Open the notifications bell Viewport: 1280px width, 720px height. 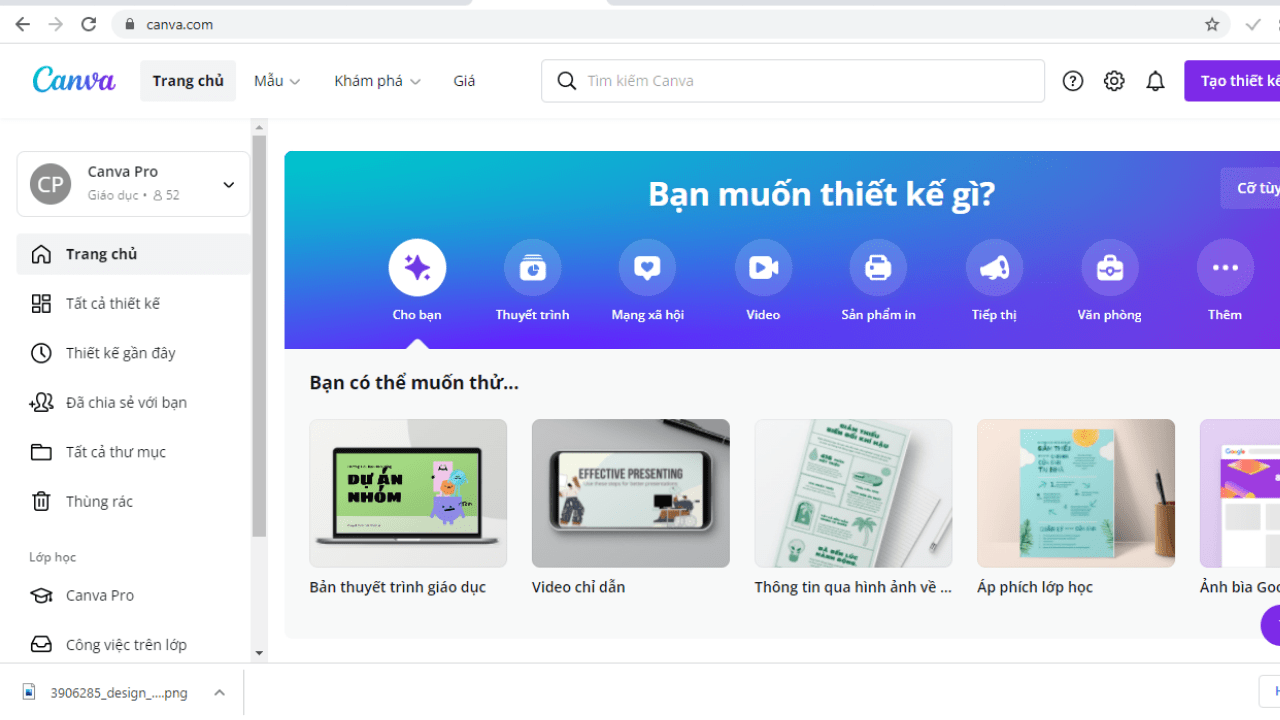click(1155, 81)
